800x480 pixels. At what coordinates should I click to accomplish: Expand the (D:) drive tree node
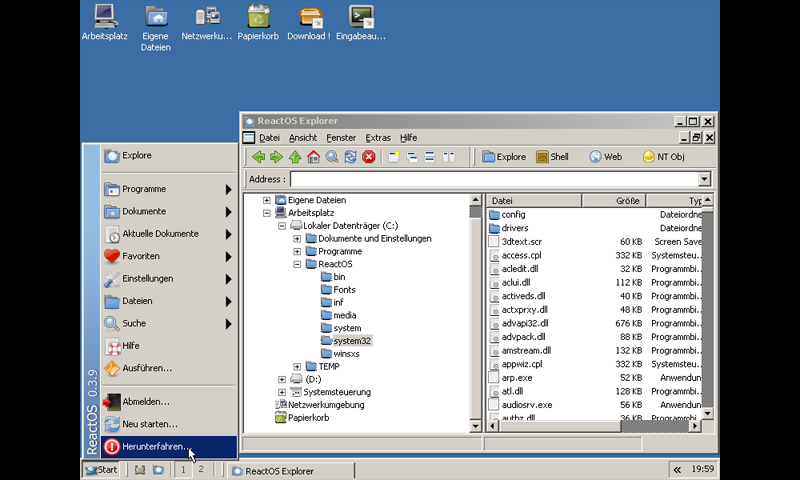click(x=282, y=380)
